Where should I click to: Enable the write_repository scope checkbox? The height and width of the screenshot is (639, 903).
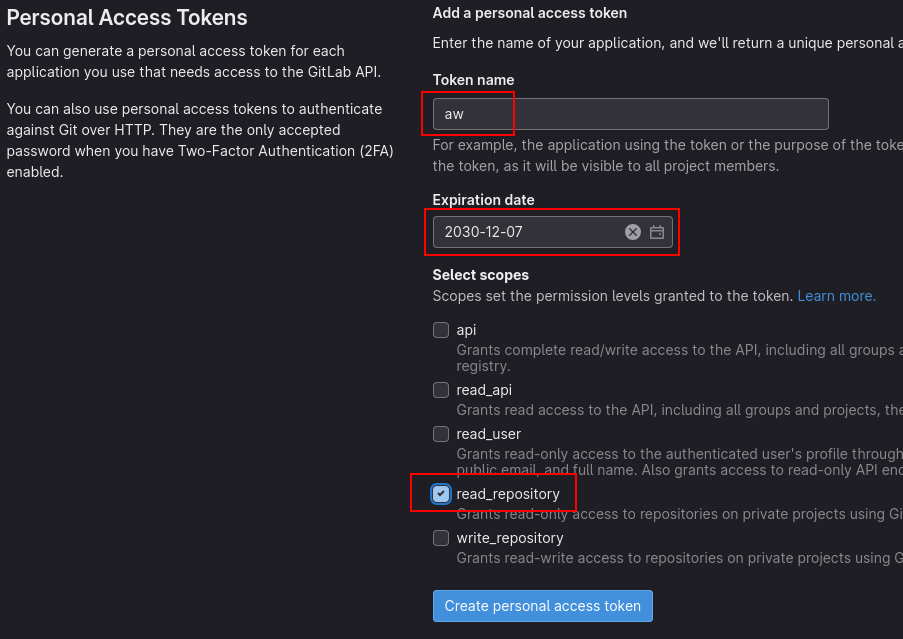coord(441,538)
